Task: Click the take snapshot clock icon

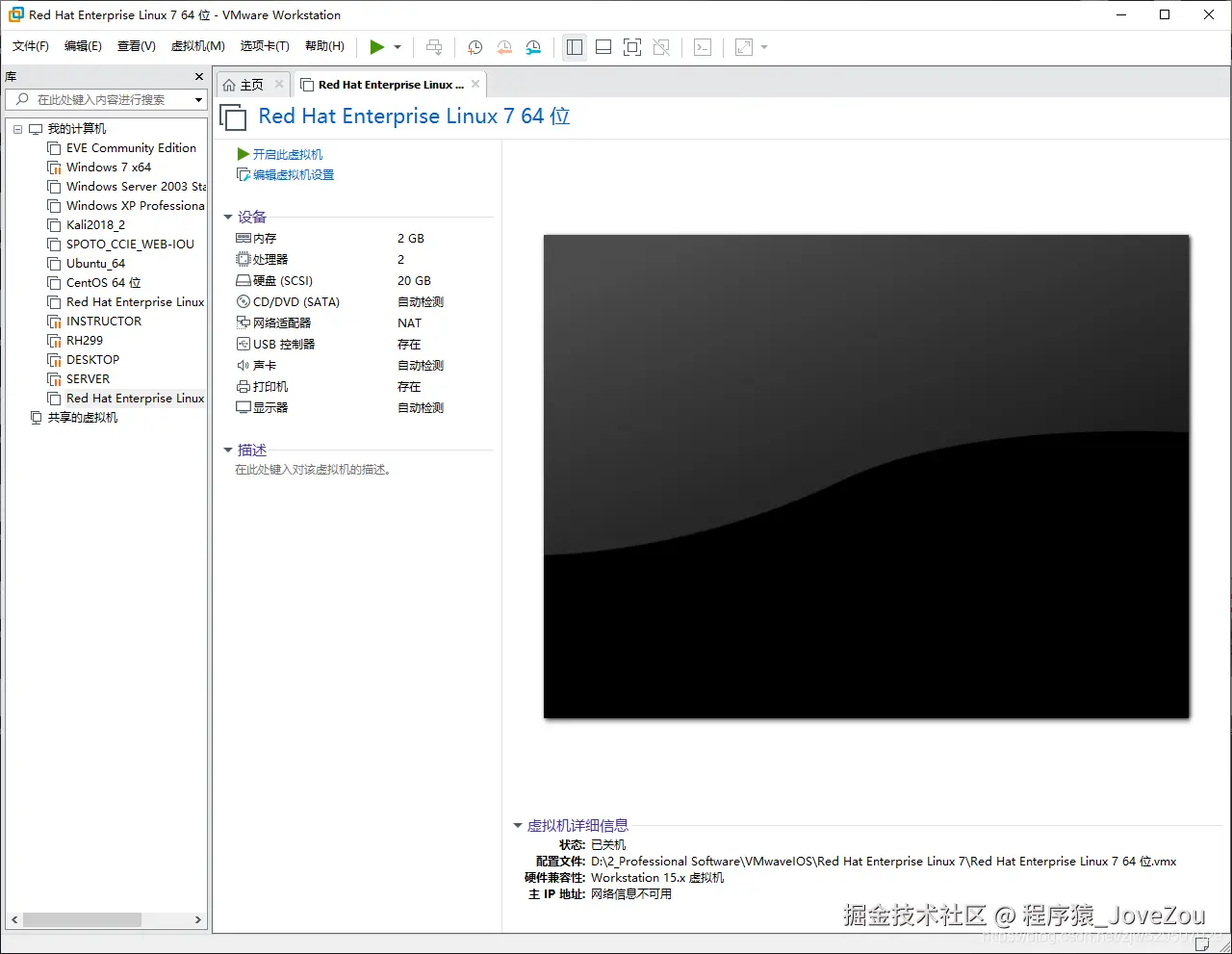Action: tap(475, 47)
